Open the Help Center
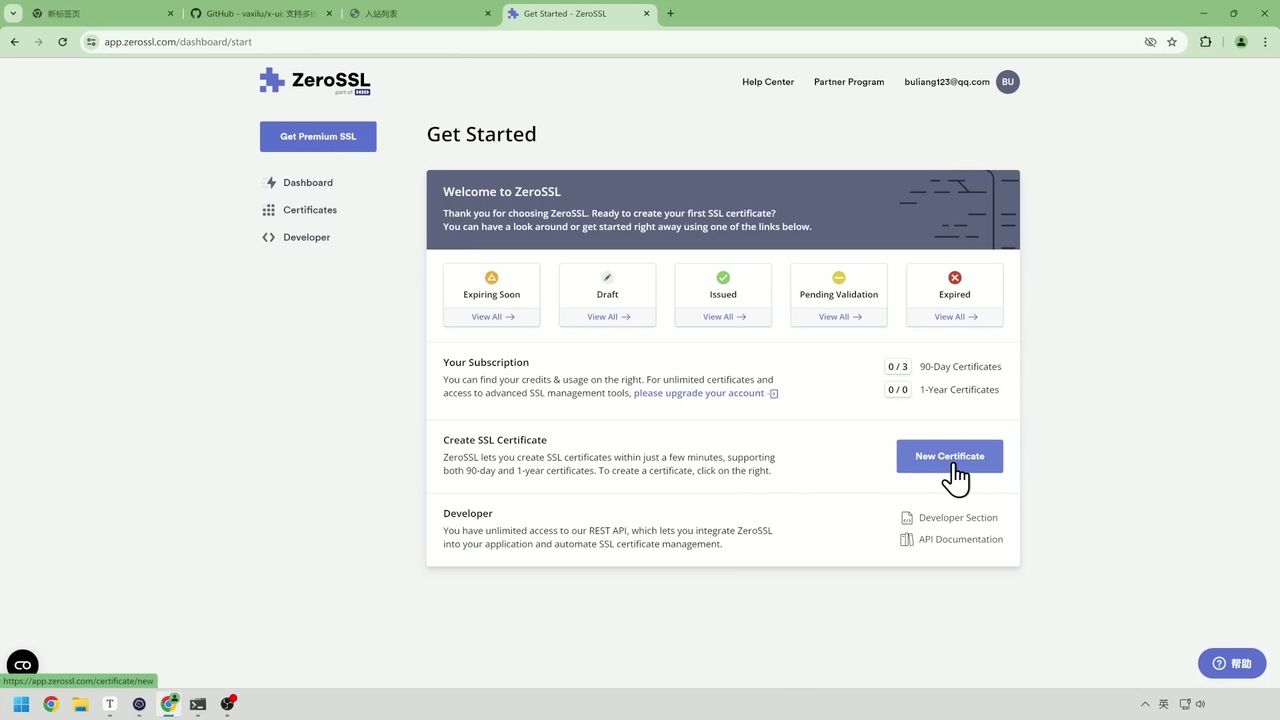The height and width of the screenshot is (720, 1280). tap(767, 82)
